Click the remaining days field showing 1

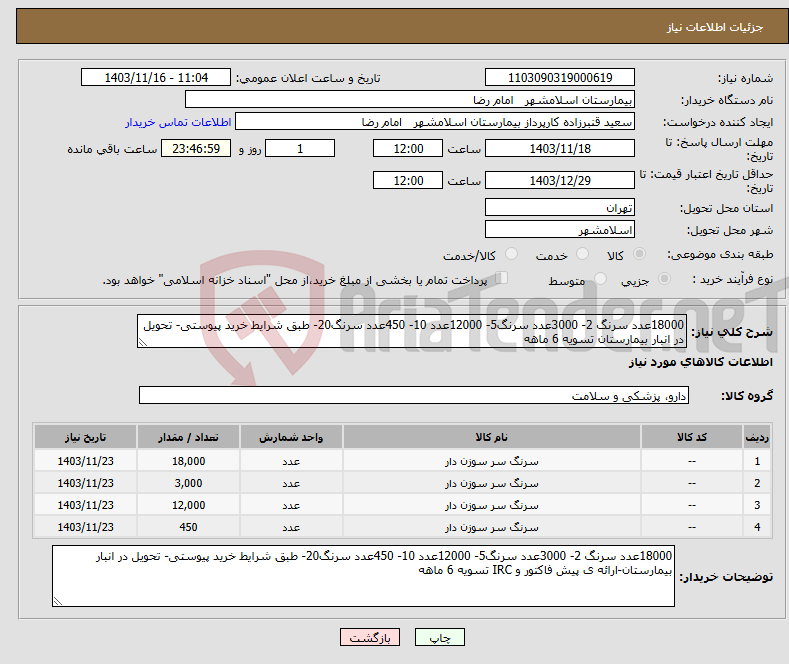(300, 148)
